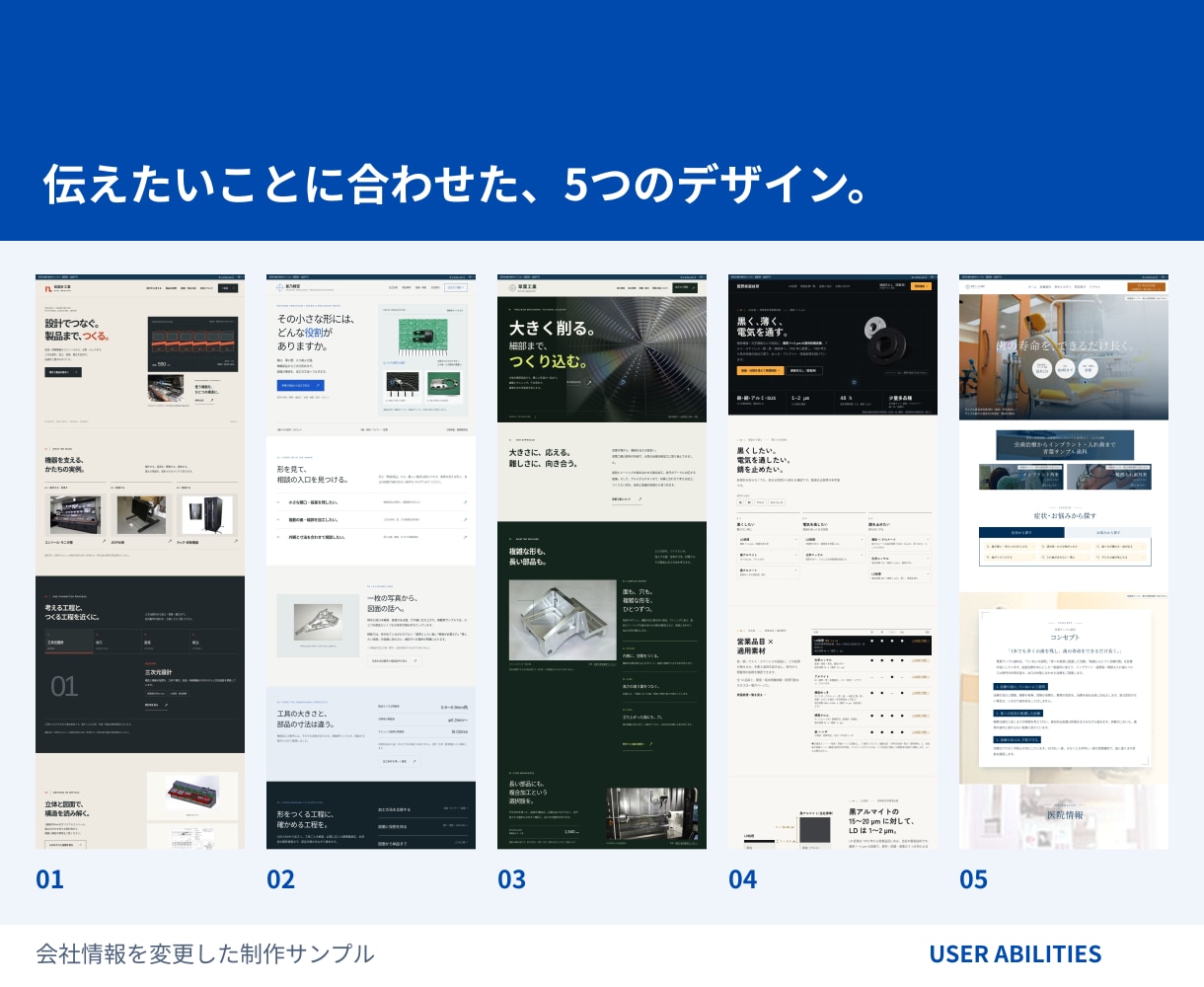Click the crosshair logo in design 02

(x=279, y=287)
